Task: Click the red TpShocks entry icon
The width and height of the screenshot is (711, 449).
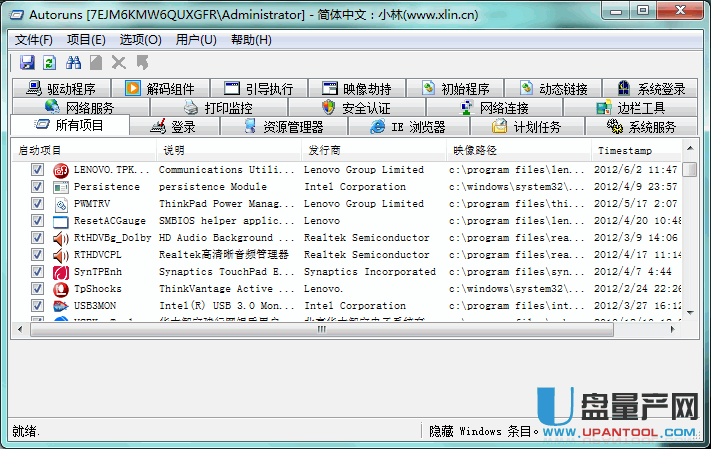Action: [x=61, y=289]
